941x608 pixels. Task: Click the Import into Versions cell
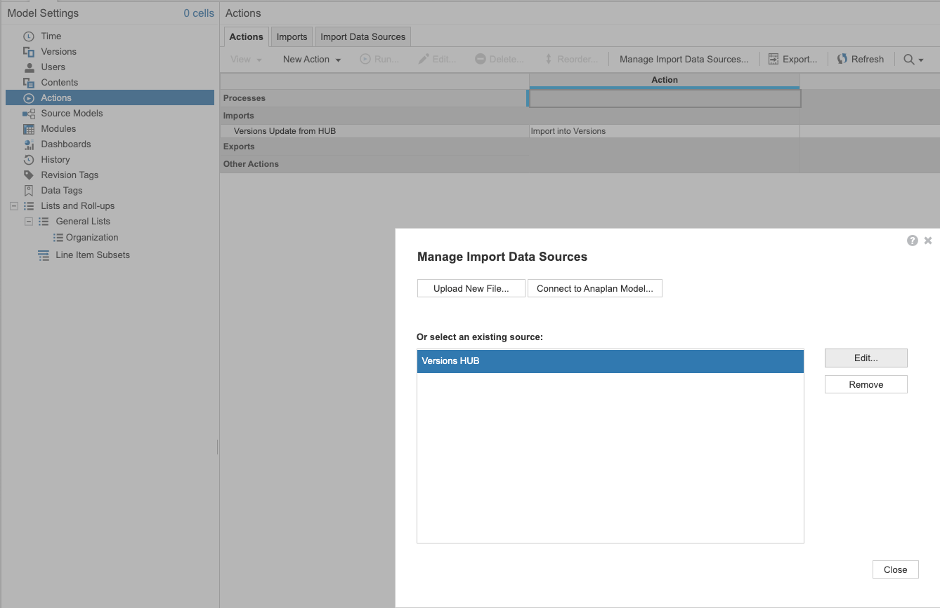point(664,131)
